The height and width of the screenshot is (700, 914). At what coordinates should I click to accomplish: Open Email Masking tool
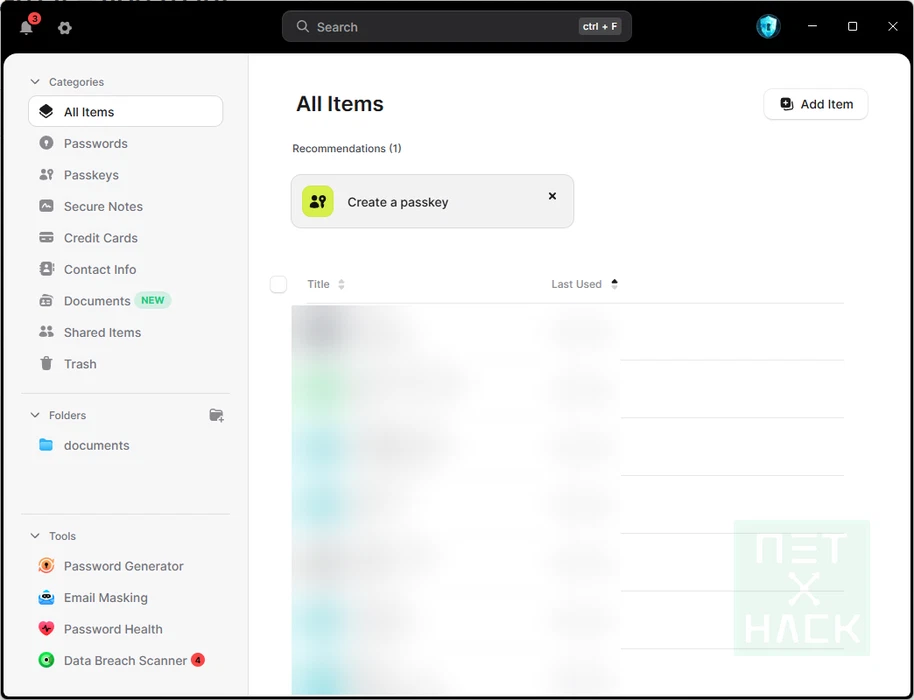[105, 598]
